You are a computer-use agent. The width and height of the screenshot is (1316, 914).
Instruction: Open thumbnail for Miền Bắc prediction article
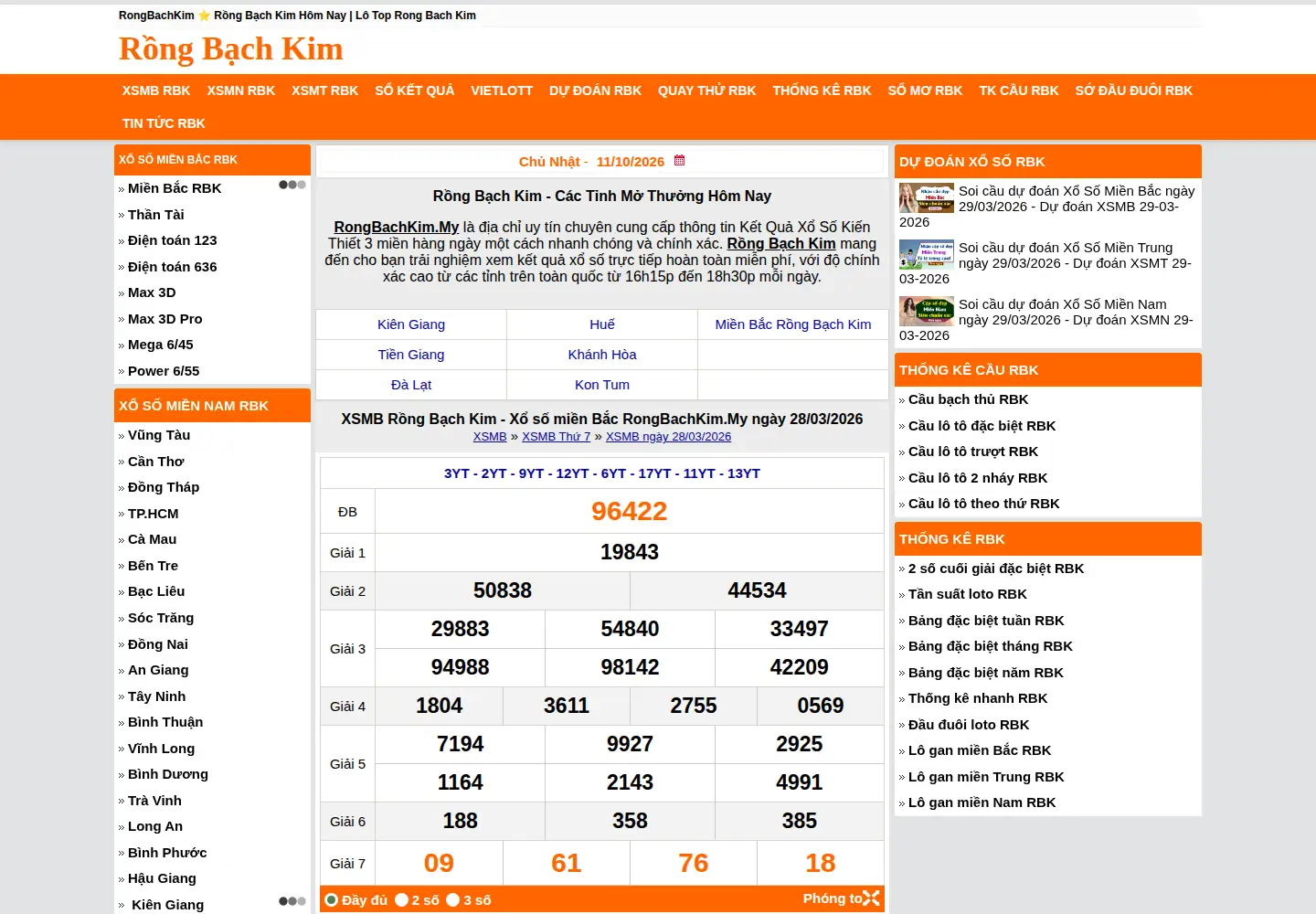[x=927, y=198]
